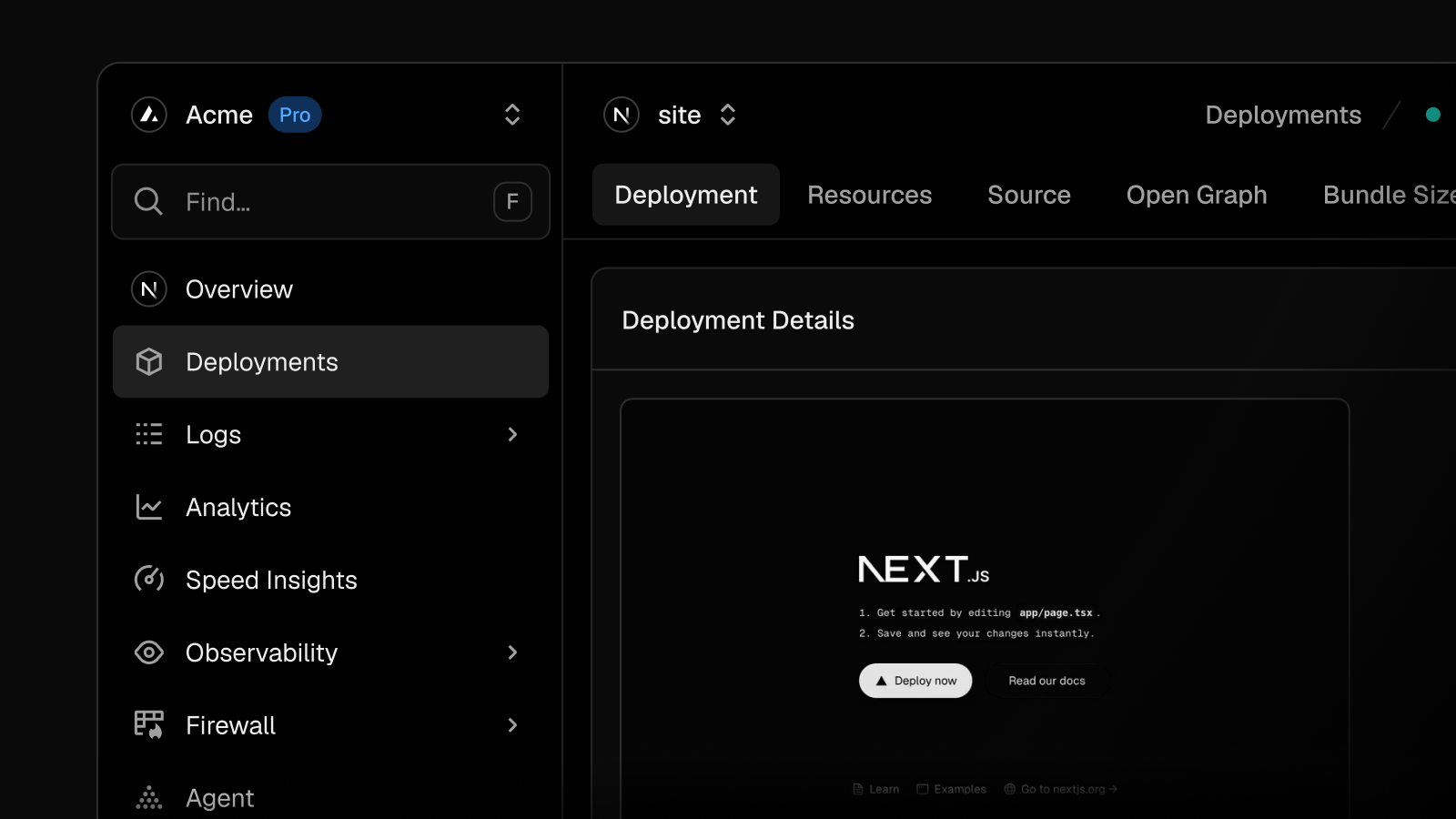Click the Deployment Details heading
The image size is (1456, 819).
tap(738, 320)
